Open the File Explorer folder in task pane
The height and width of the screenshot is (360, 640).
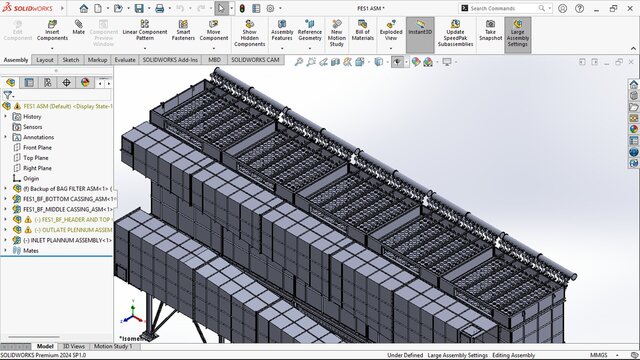click(633, 107)
